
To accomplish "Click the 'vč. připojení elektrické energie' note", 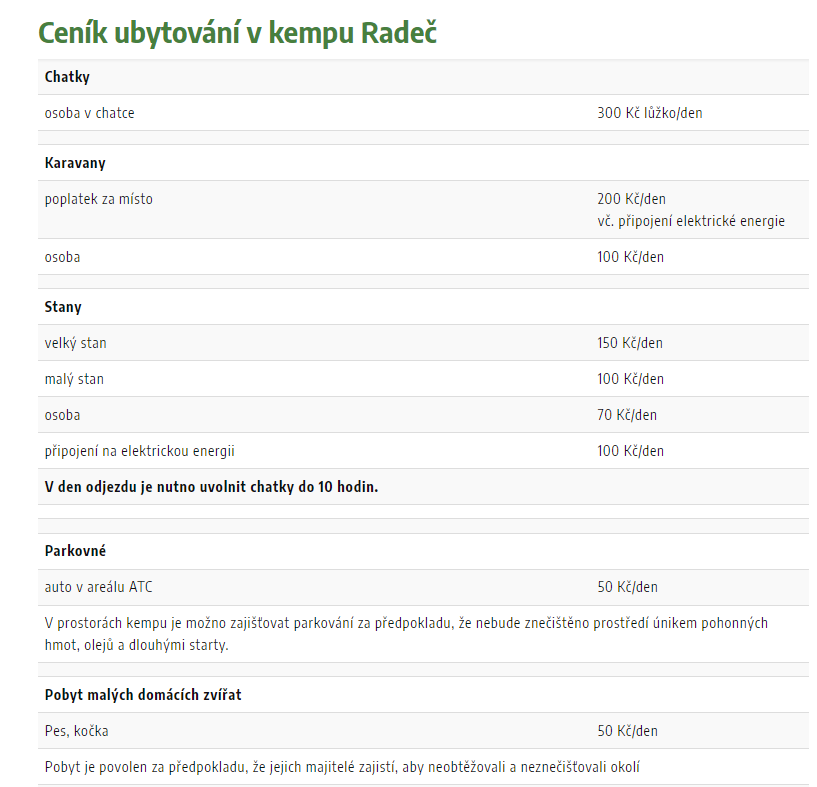I will 690,221.
